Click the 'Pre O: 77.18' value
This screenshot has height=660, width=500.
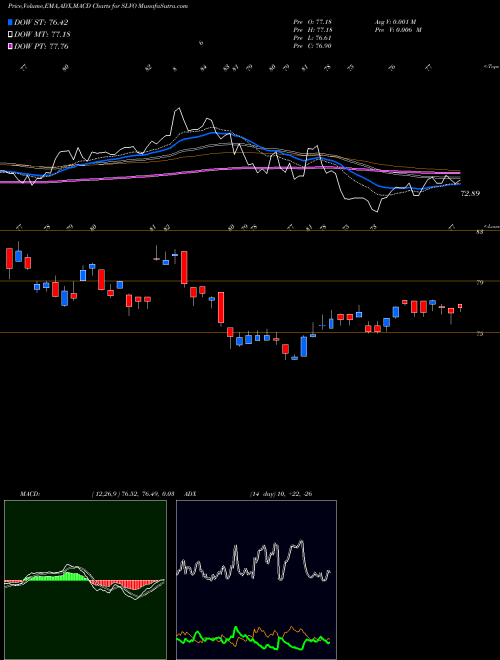tap(312, 22)
